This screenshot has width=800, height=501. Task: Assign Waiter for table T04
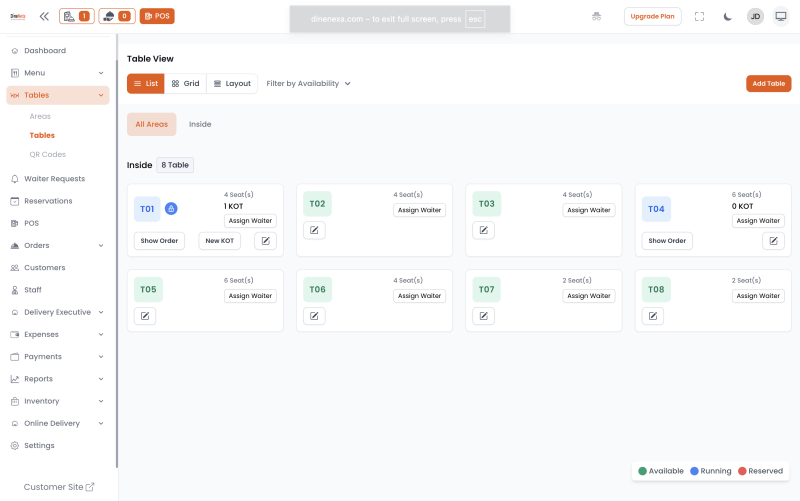coord(758,221)
